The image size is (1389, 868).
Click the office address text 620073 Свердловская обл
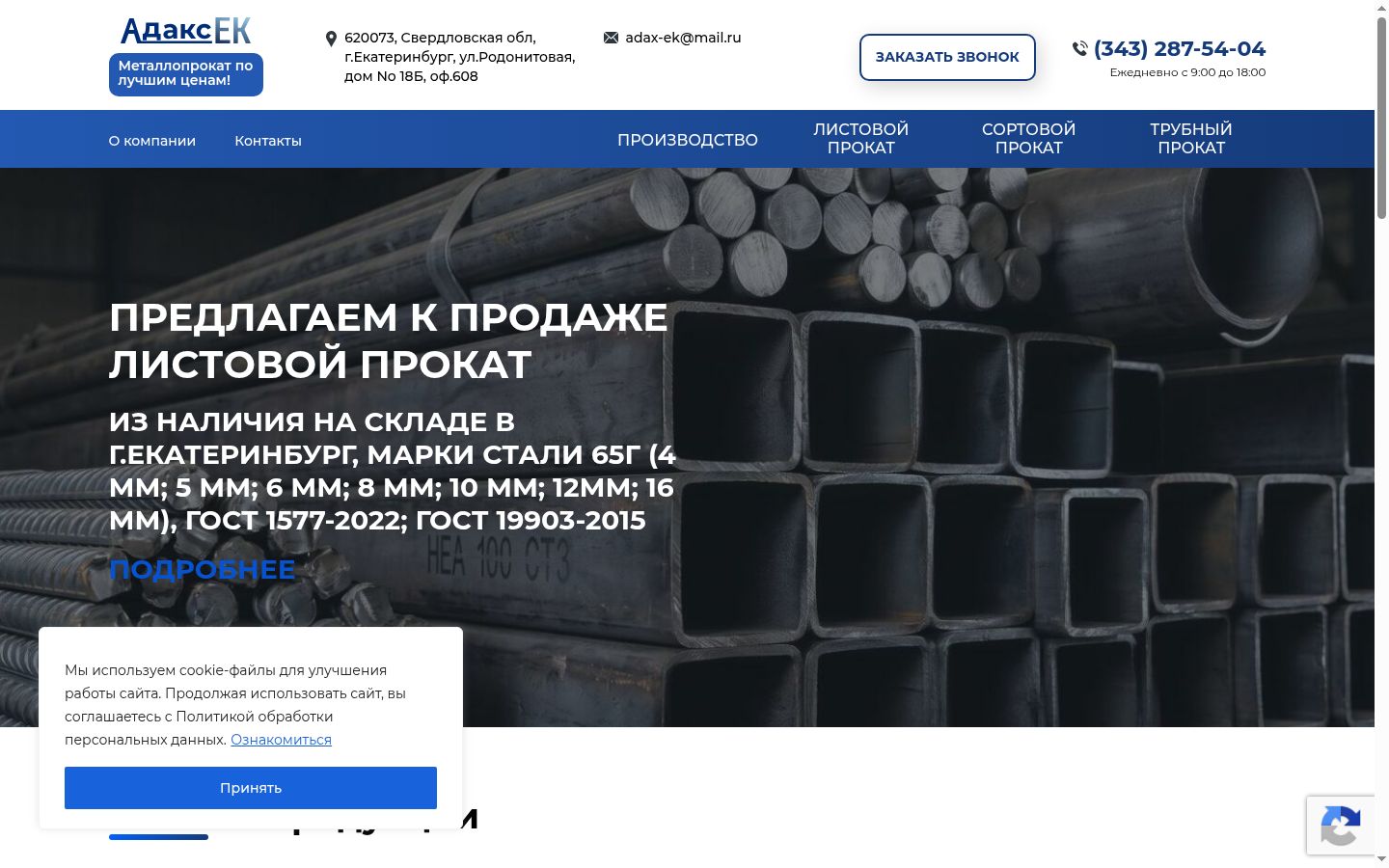pos(459,57)
